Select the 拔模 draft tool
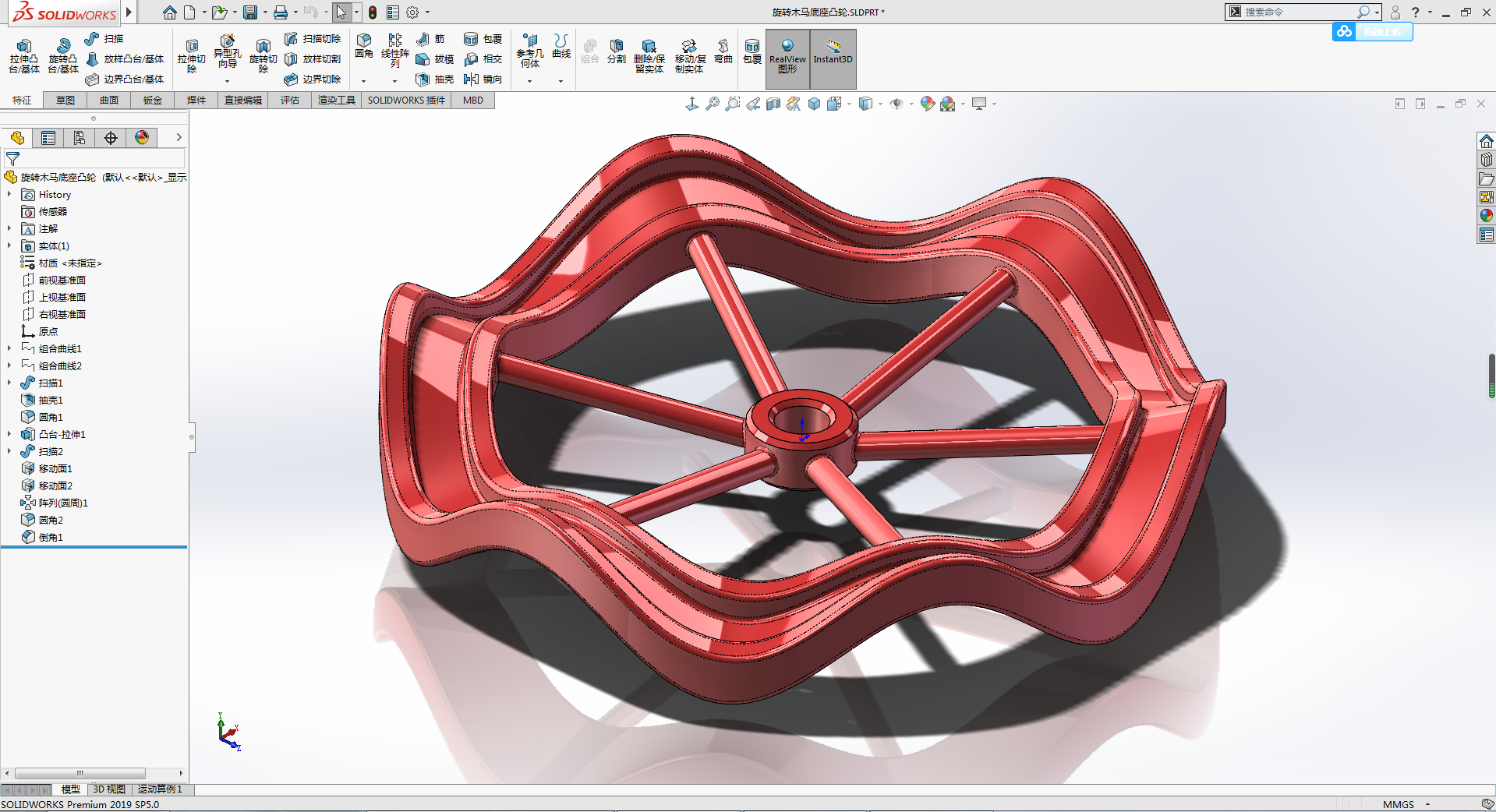Viewport: 1496px width, 812px height. 435,58
